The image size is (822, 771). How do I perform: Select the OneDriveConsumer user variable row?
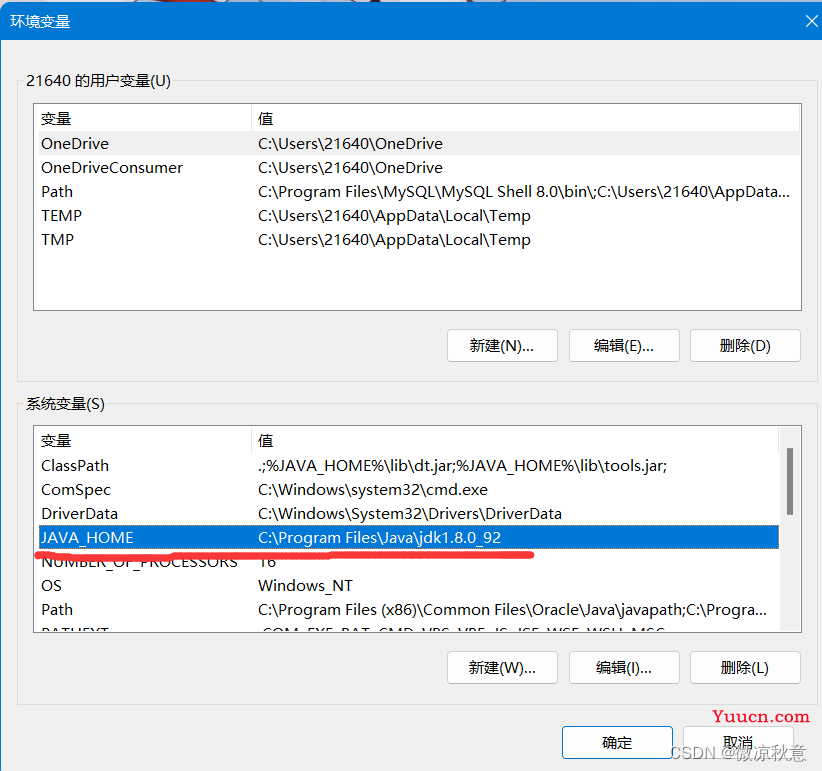(419, 167)
